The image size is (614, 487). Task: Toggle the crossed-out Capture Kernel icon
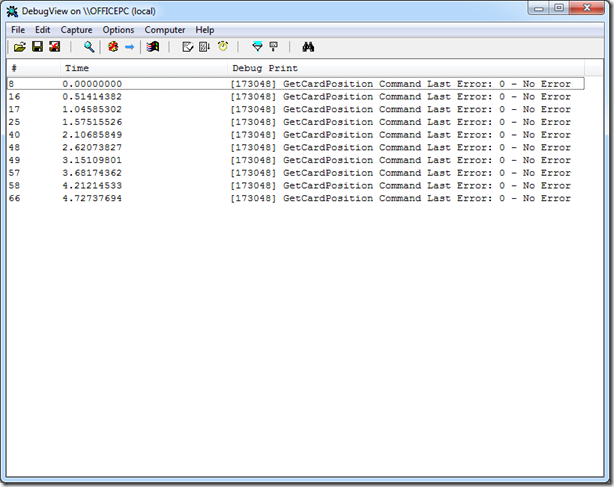coord(113,47)
